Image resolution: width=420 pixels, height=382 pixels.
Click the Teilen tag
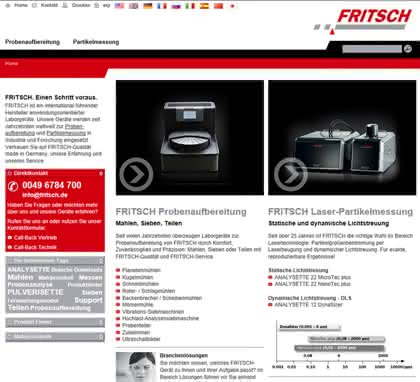tap(18, 308)
